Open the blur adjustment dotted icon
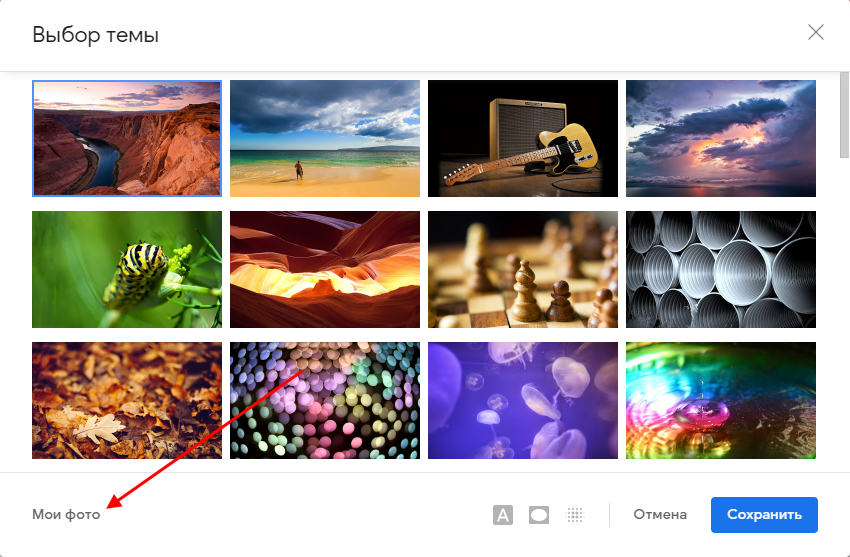 click(x=575, y=515)
